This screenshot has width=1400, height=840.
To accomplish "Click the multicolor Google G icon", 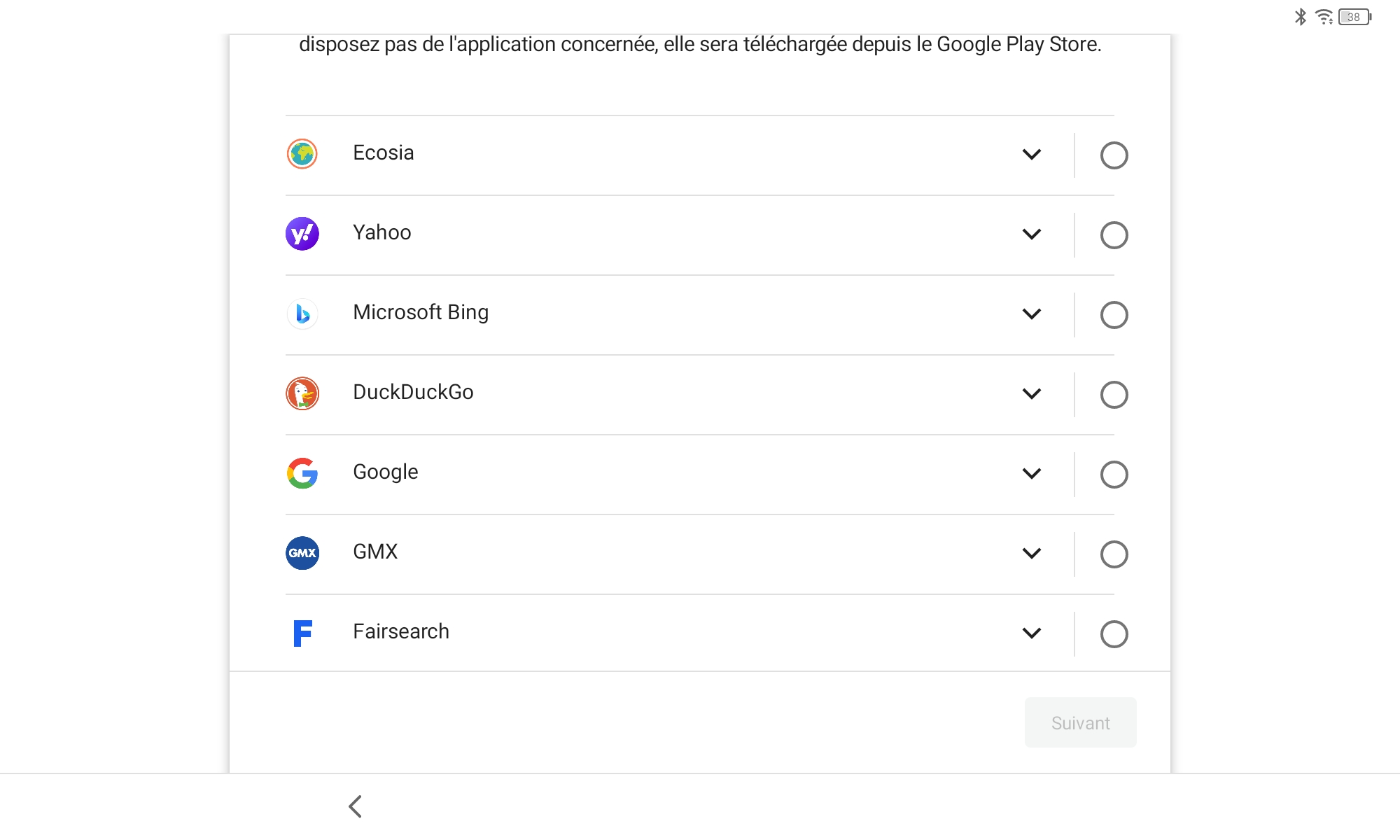I will (302, 473).
